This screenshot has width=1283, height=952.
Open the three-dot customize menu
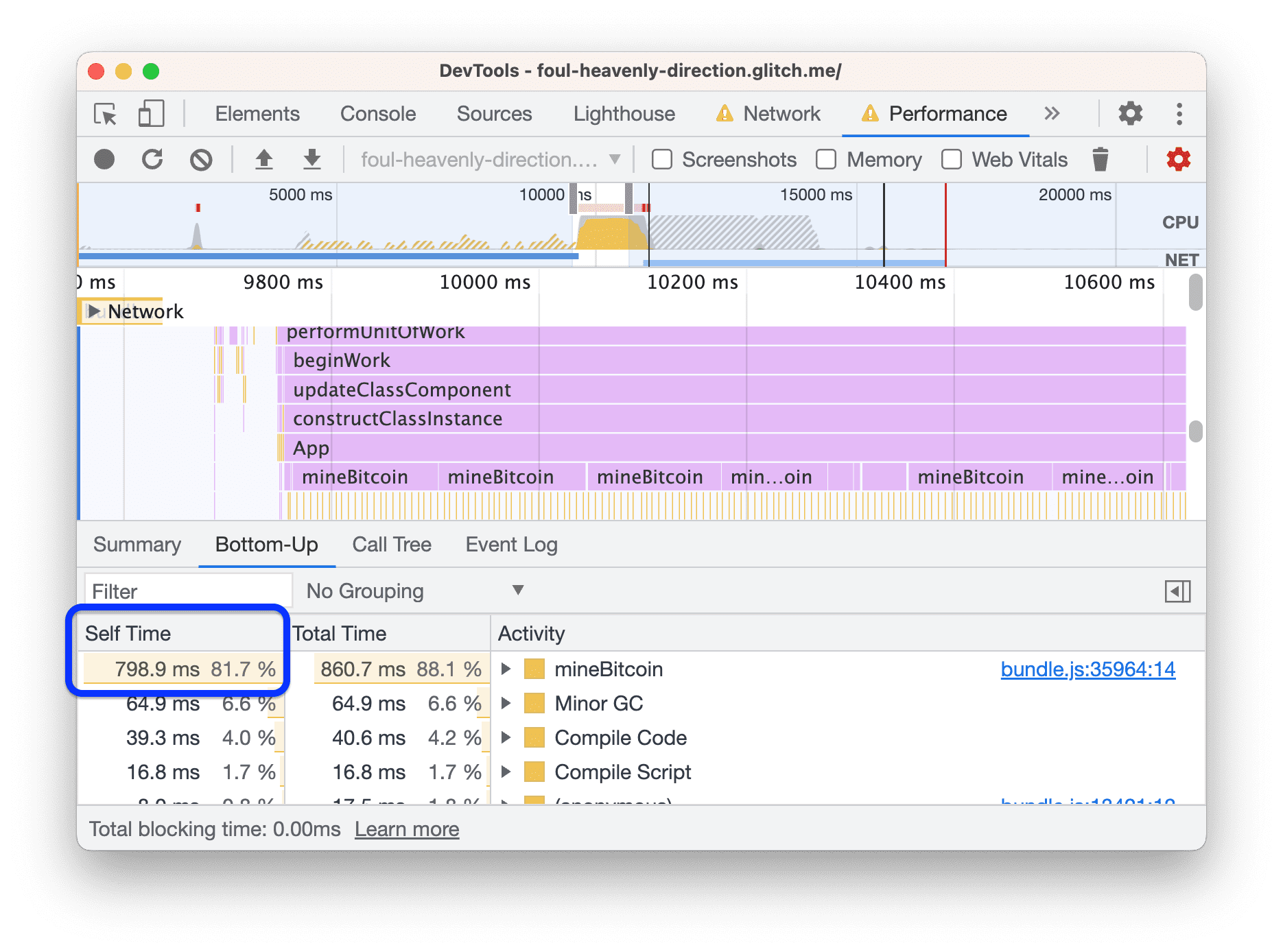[x=1179, y=114]
